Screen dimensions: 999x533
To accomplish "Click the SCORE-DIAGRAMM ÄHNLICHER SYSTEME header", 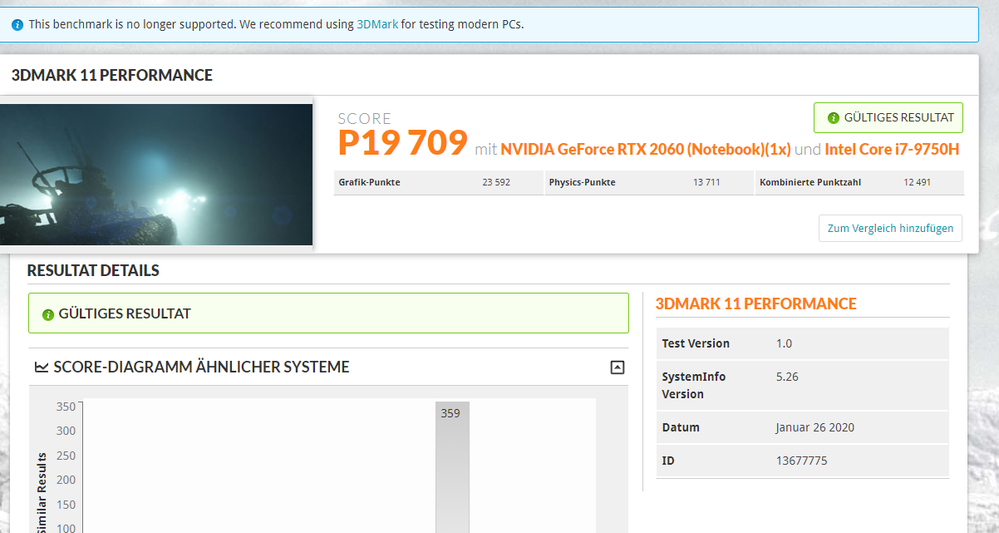I will point(200,367).
